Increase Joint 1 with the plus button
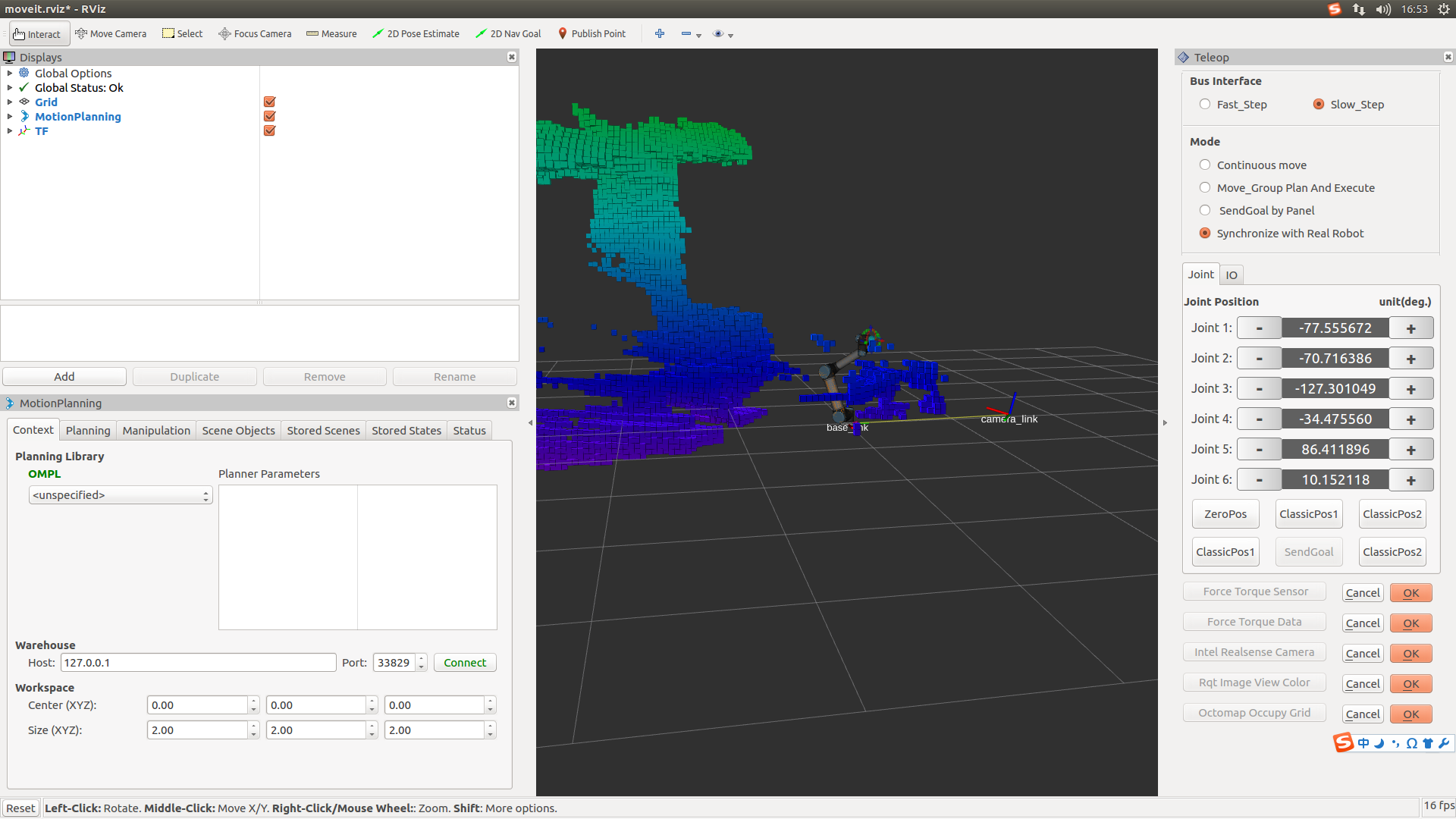 [1410, 328]
